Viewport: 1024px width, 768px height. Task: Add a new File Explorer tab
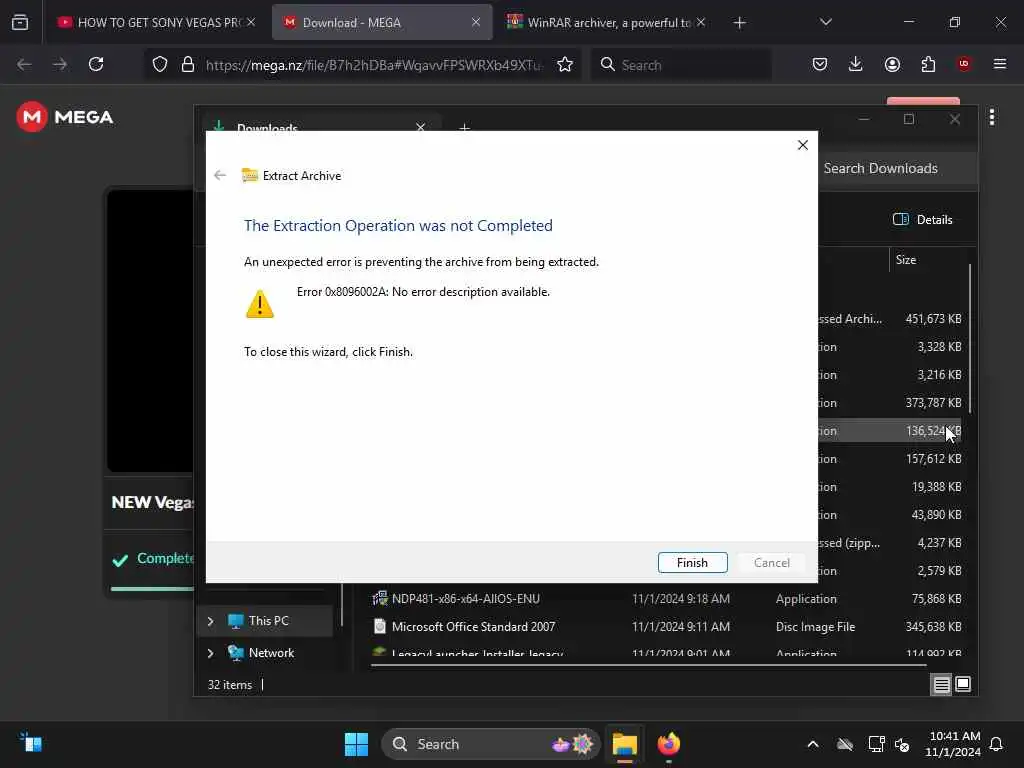click(x=464, y=127)
